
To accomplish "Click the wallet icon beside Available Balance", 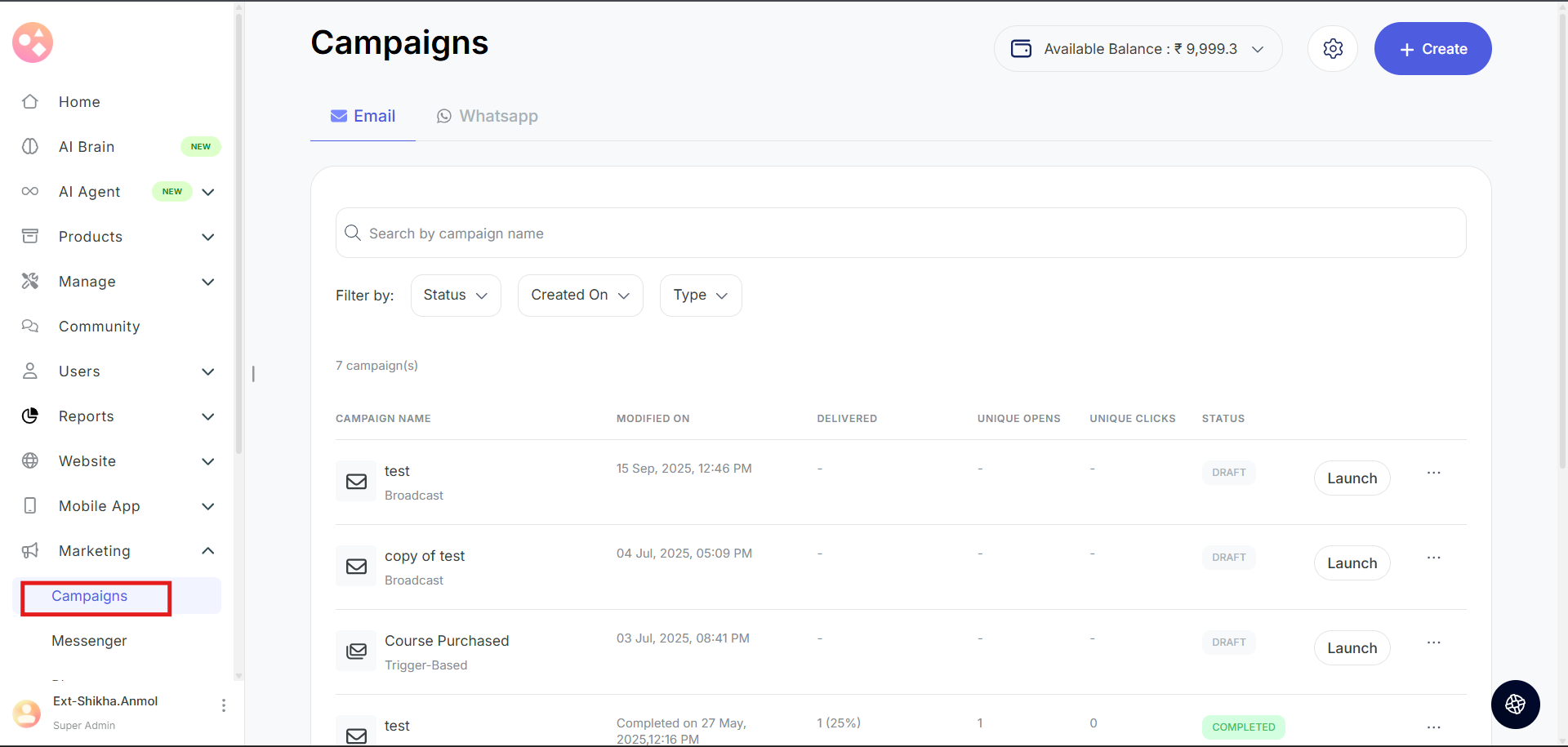I will tap(1021, 49).
